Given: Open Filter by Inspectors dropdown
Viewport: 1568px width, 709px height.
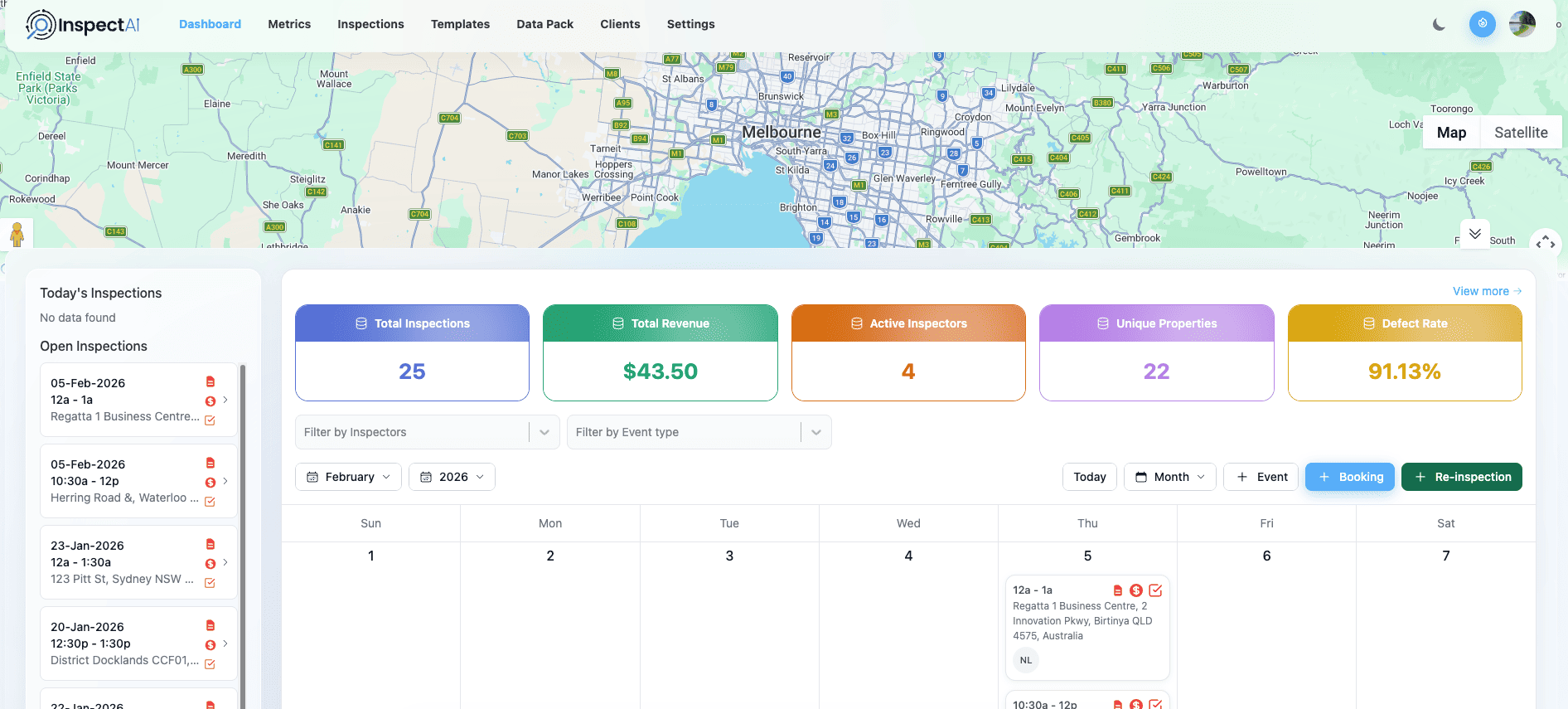Looking at the screenshot, I should [428, 432].
